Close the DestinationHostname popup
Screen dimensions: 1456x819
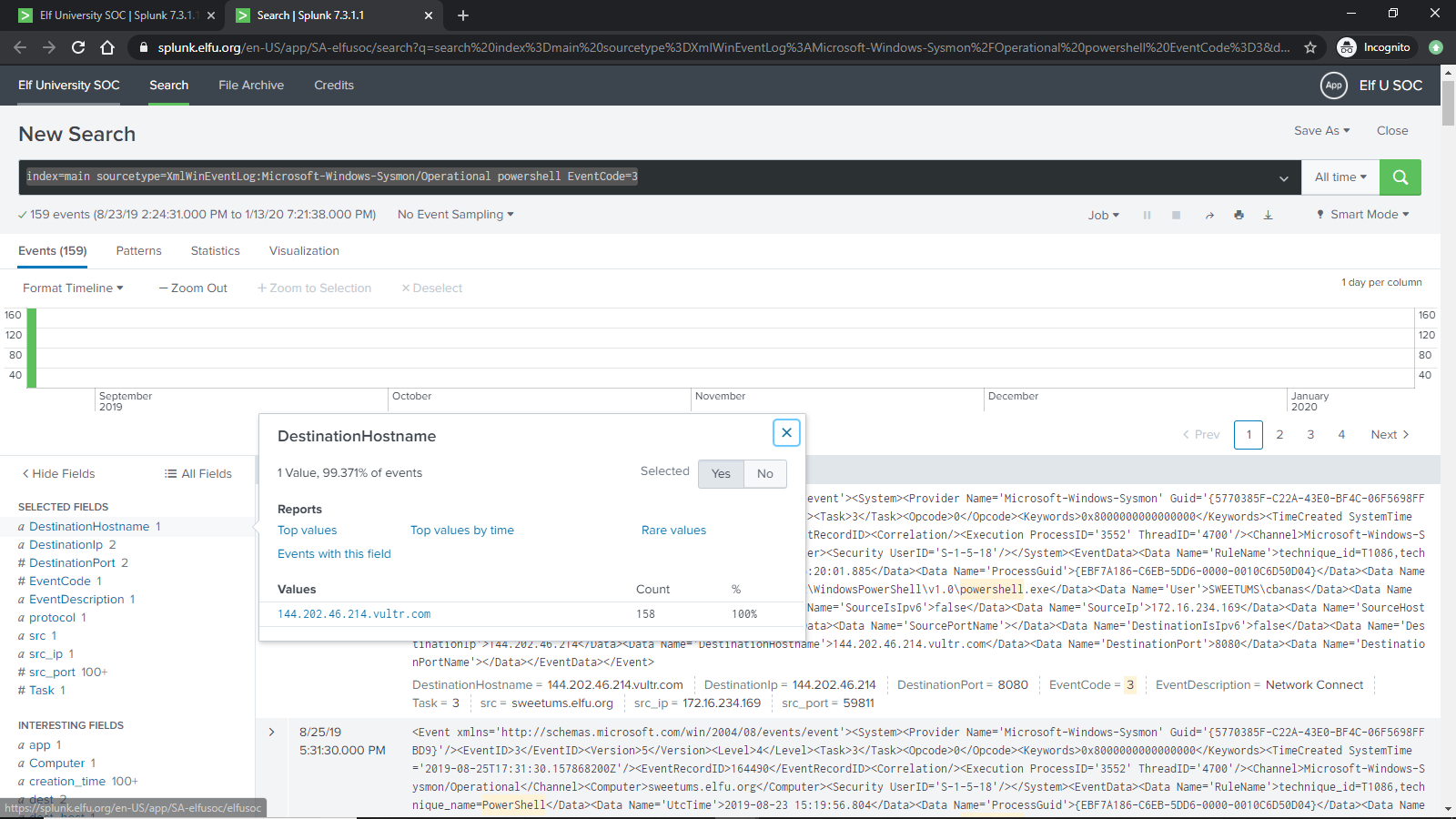pos(786,433)
